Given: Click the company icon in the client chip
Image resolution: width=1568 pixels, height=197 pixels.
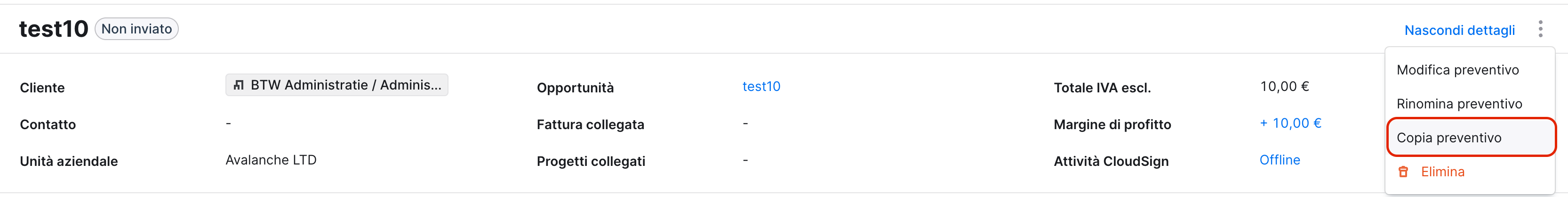Looking at the screenshot, I should point(239,85).
